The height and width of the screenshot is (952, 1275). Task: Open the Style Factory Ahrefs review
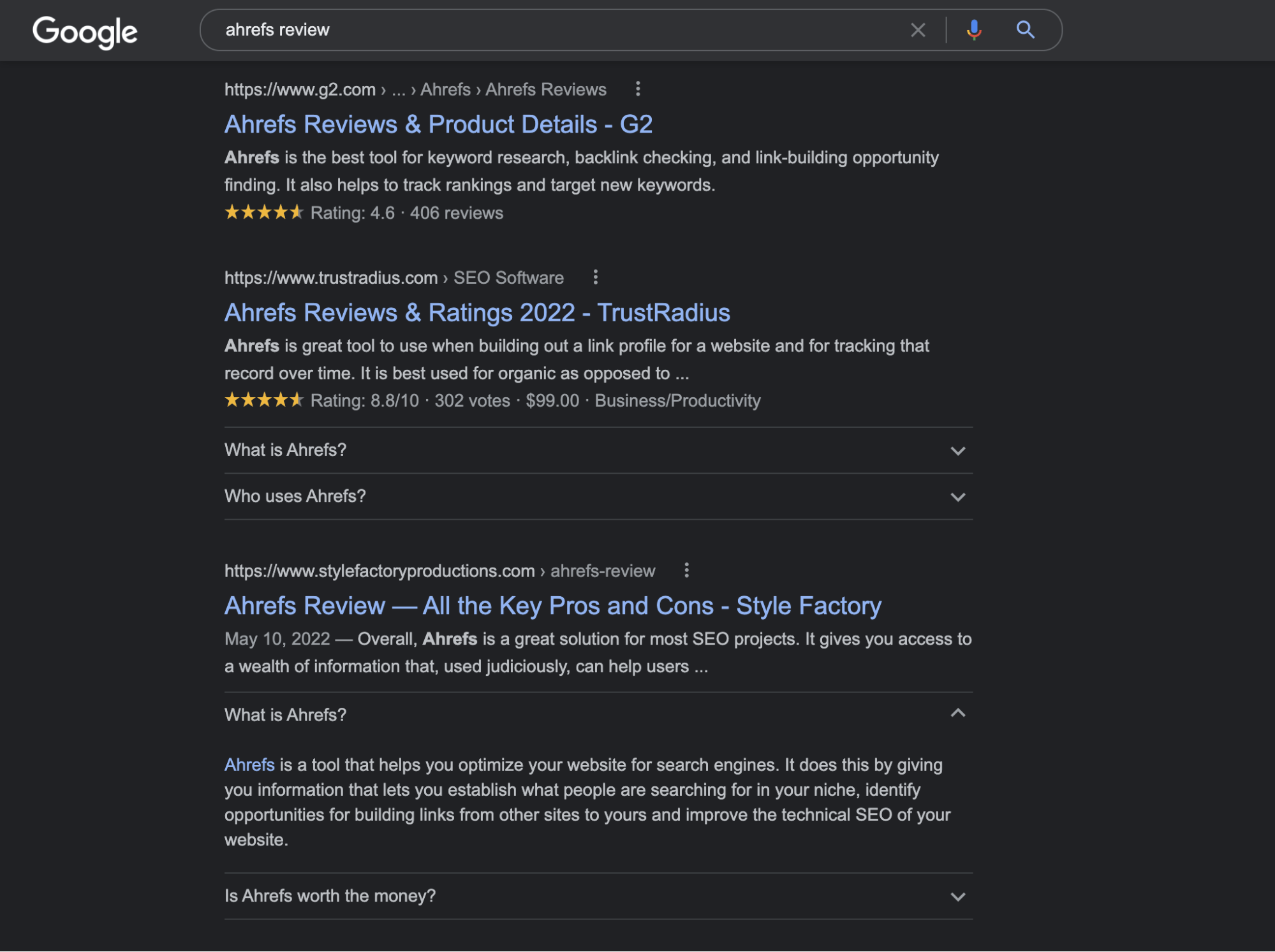[552, 605]
